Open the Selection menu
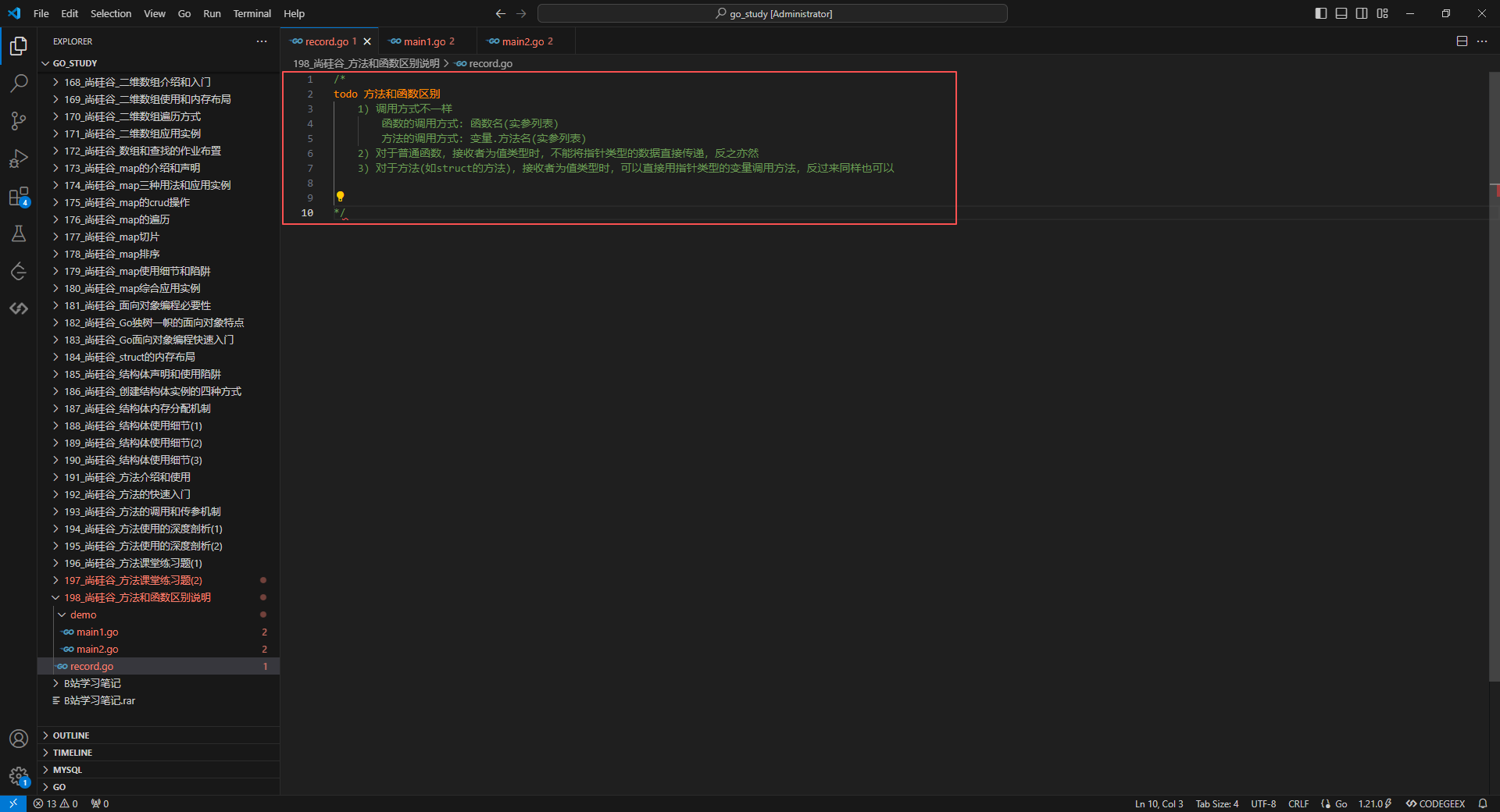1500x812 pixels. point(111,13)
